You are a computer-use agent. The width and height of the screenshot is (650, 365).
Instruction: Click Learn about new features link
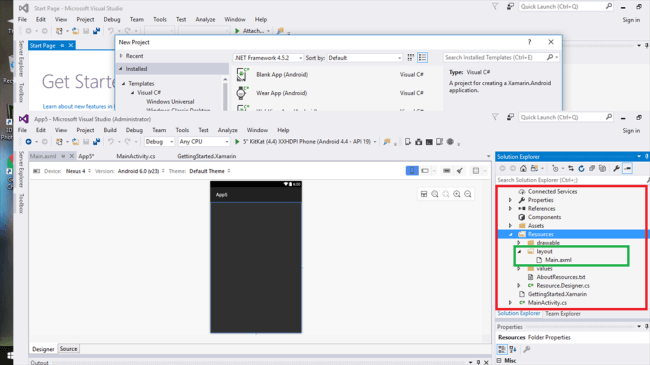click(78, 106)
